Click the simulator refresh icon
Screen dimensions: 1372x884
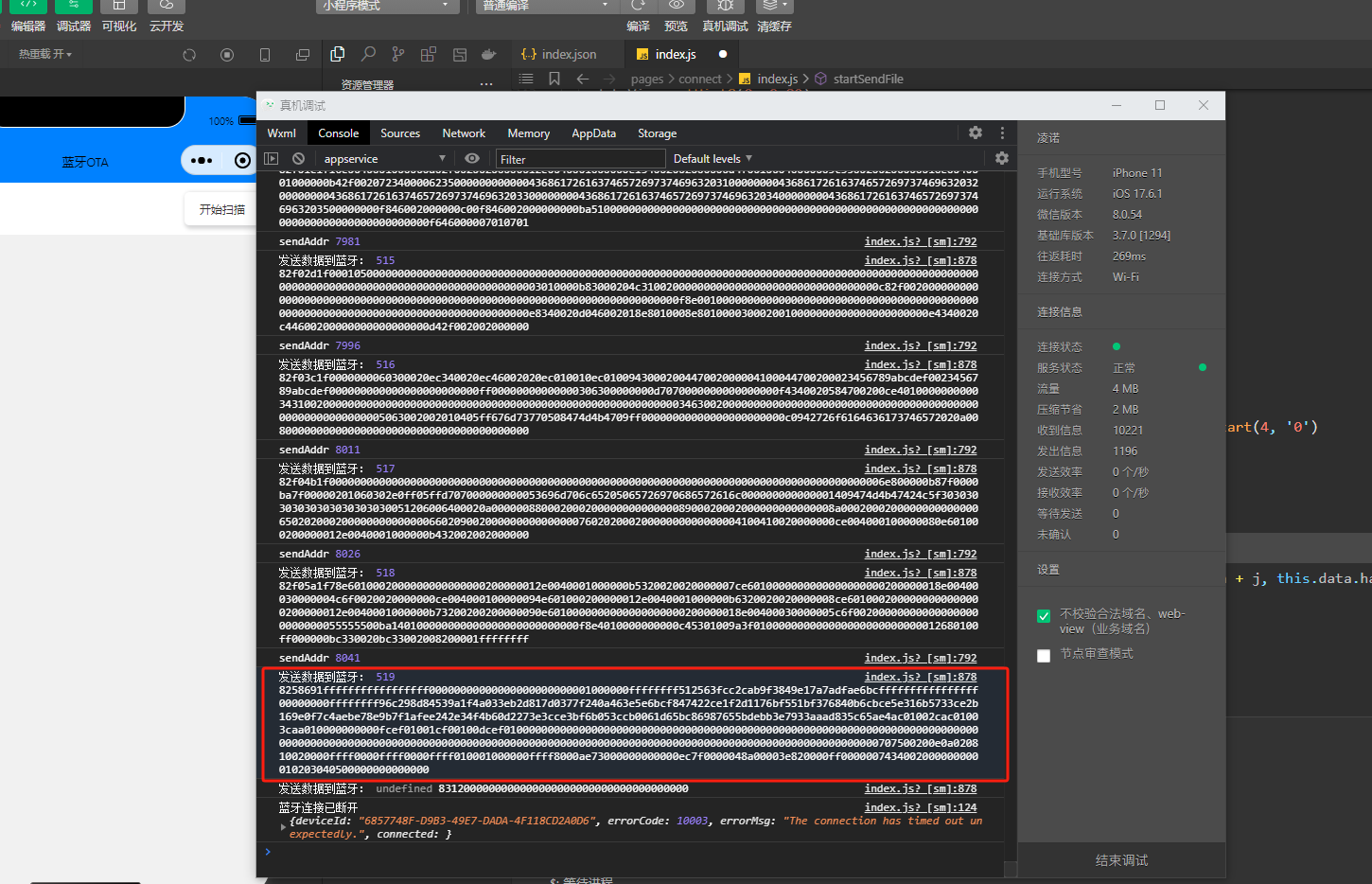coord(189,55)
